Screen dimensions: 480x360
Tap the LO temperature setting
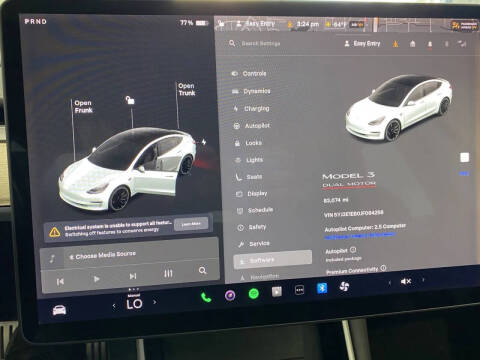(134, 304)
